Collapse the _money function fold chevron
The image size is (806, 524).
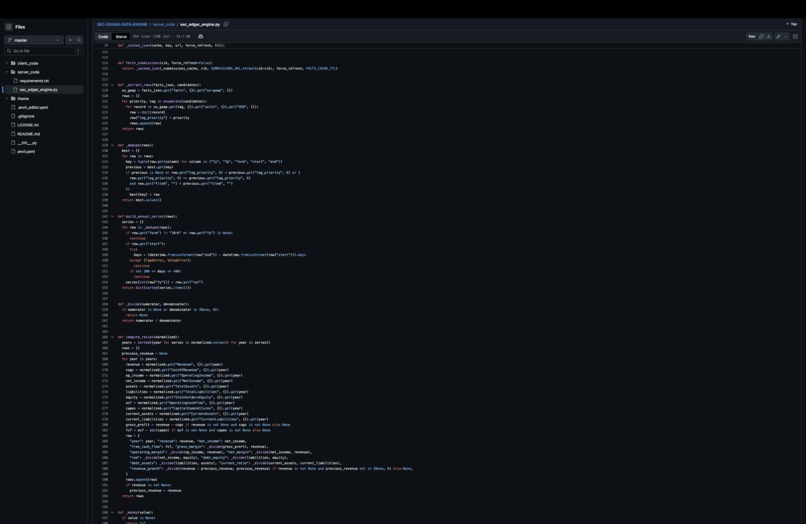pyautogui.click(x=113, y=512)
